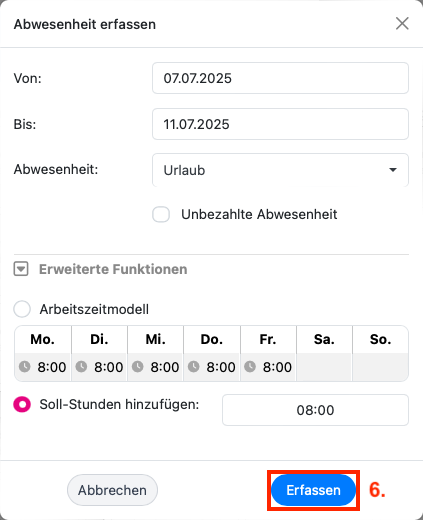Screen dimensions: 423x520
Task: Select Soll-Stunden hinzufügen radio button
Action: pyautogui.click(x=22, y=405)
